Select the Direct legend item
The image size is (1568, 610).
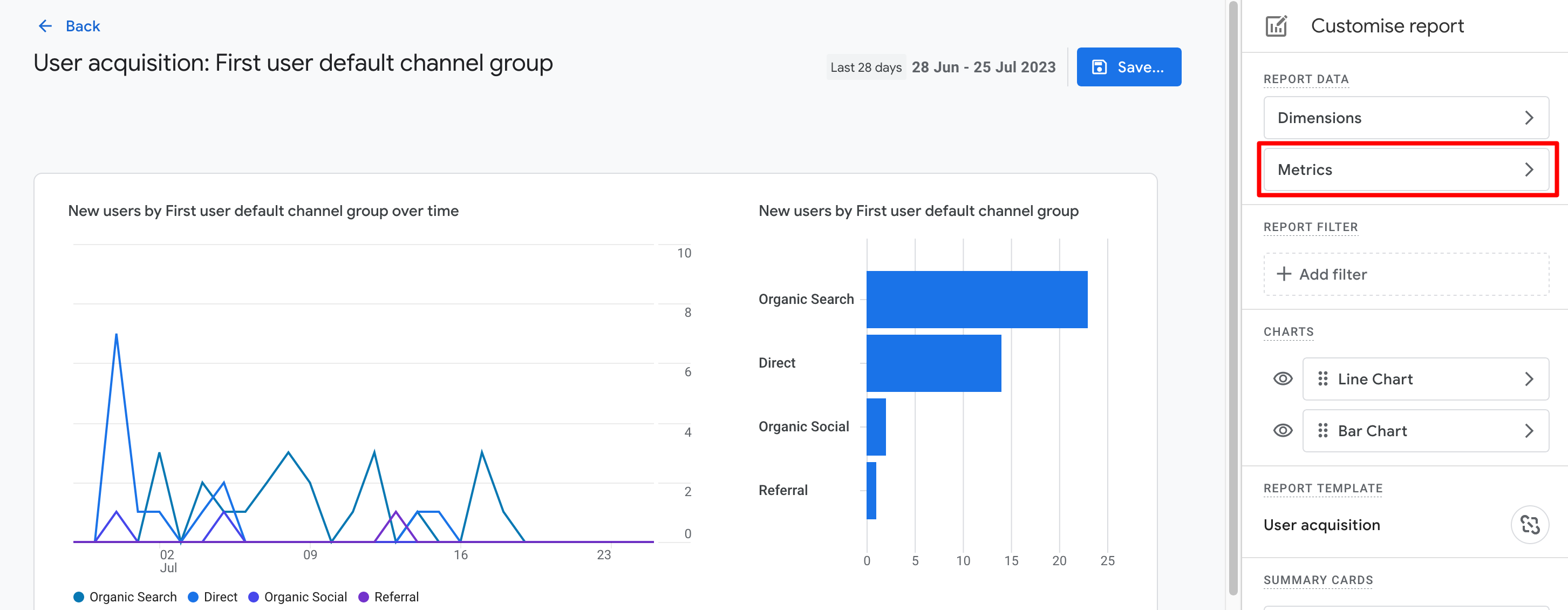(x=214, y=597)
